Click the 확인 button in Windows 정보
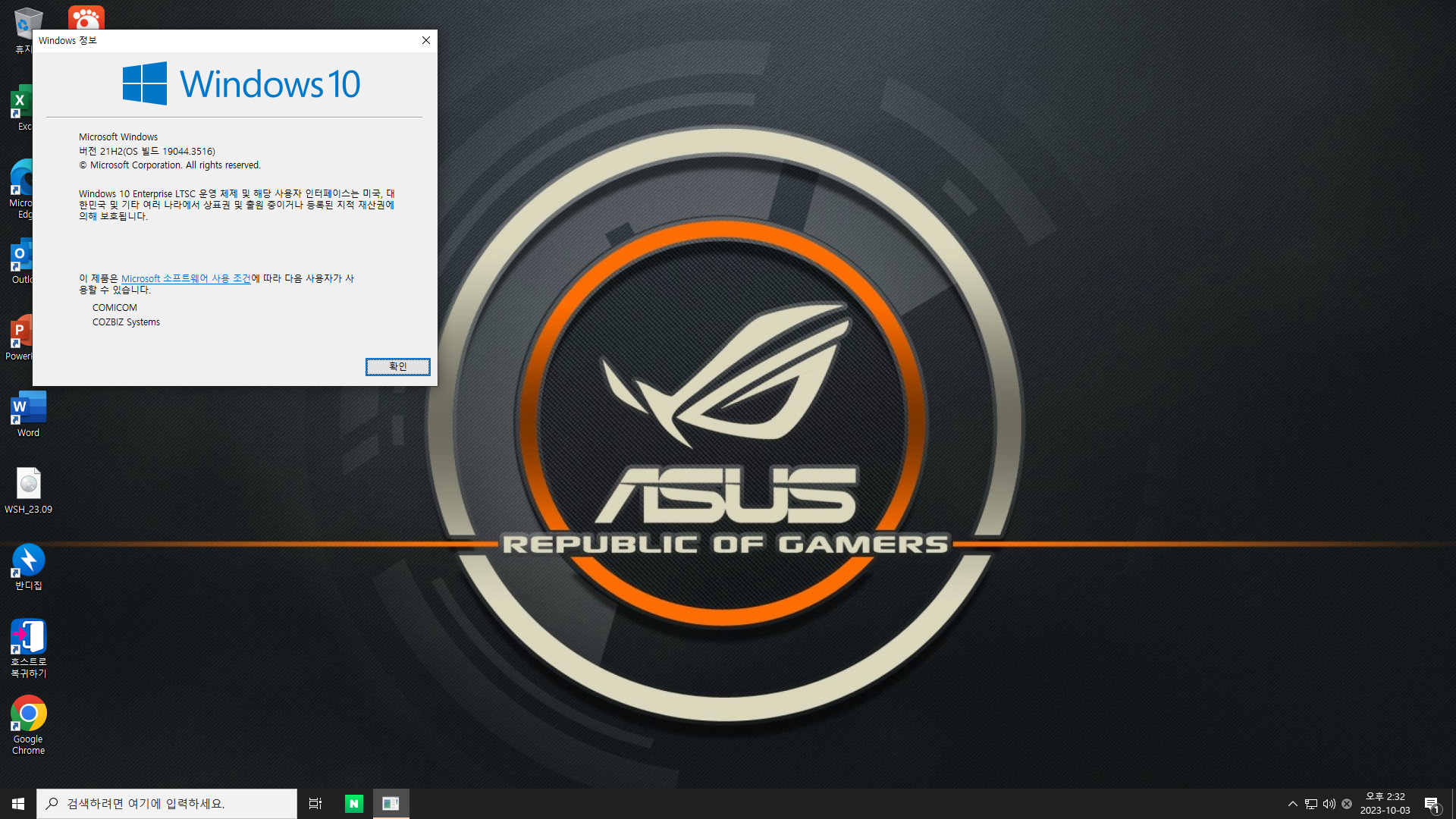 (397, 366)
